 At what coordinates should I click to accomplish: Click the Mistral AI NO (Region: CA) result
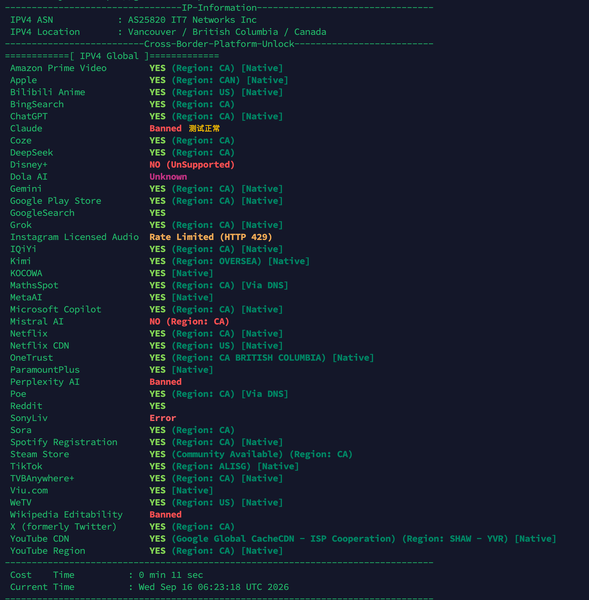pyautogui.click(x=189, y=322)
